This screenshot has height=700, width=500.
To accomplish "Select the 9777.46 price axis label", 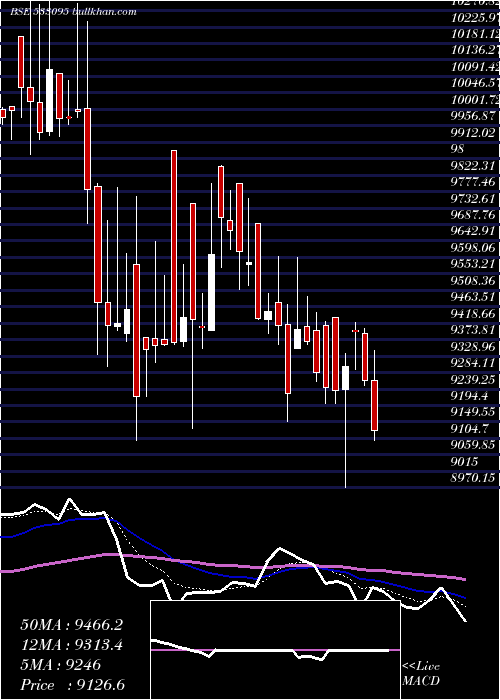I will click(x=474, y=182).
